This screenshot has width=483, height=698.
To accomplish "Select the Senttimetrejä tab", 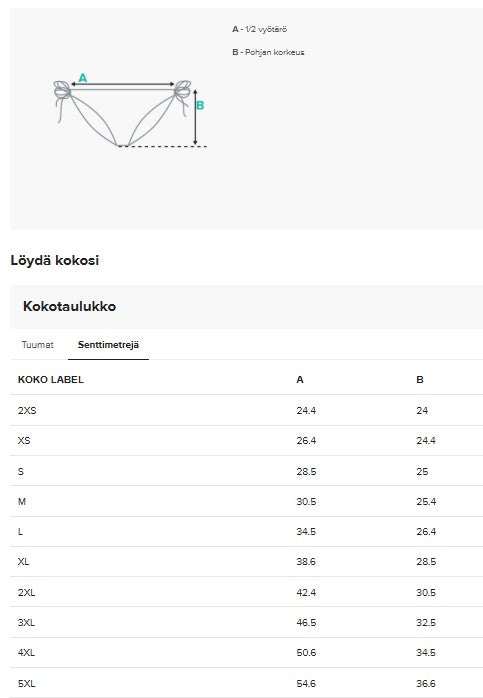I will click(x=108, y=345).
